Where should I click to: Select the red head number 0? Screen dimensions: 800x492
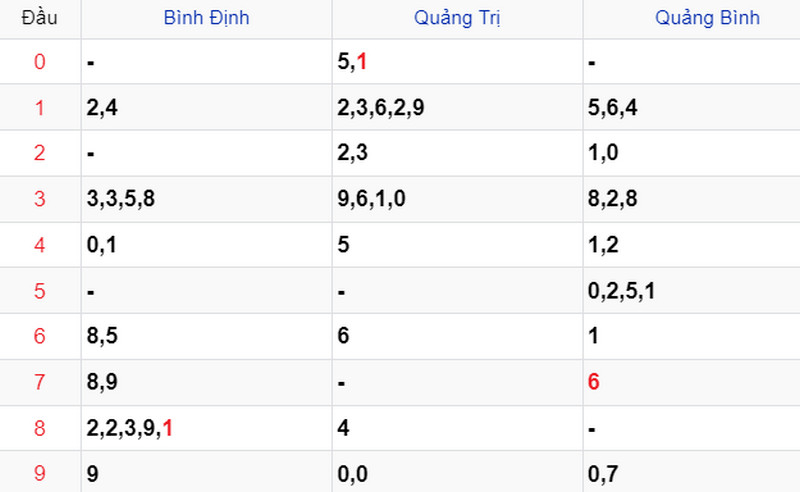coord(40,62)
